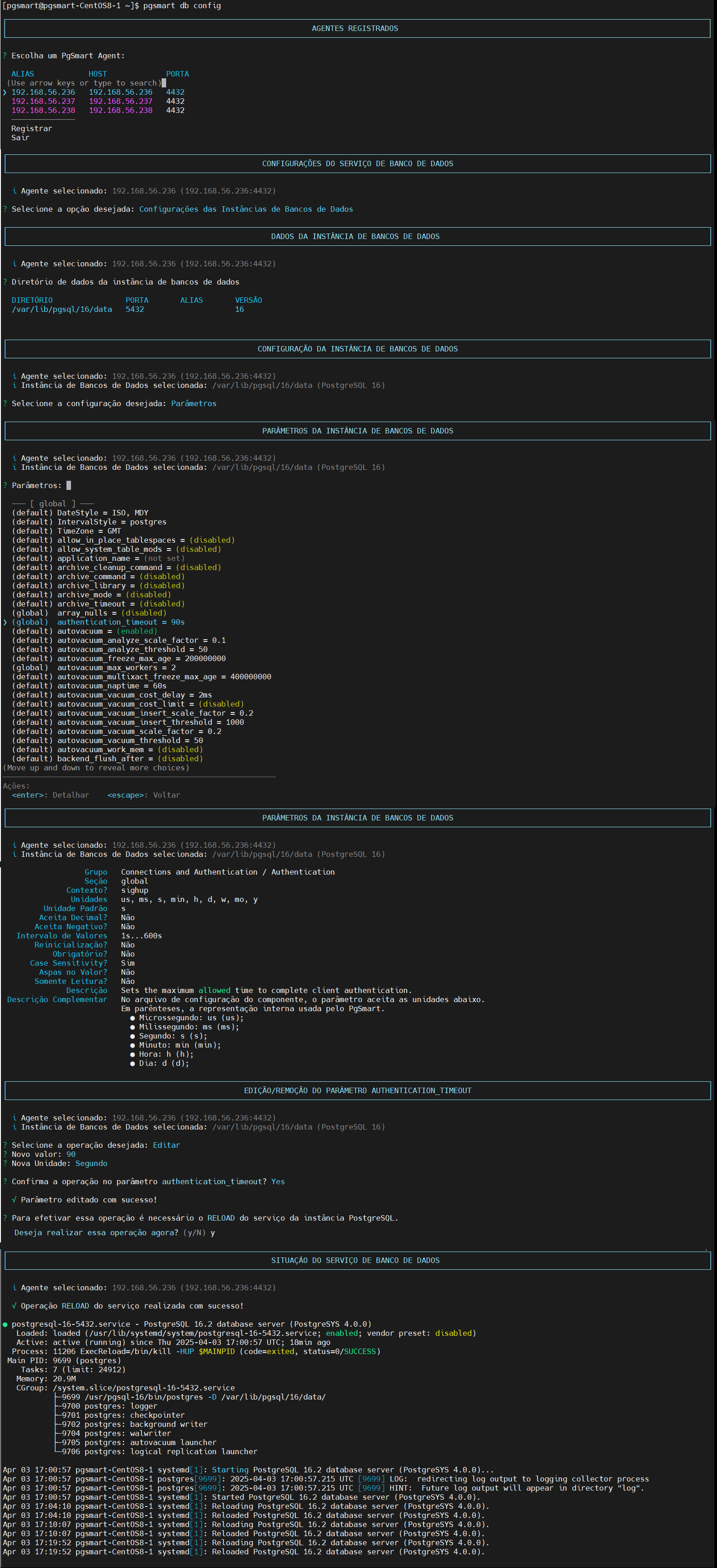Select the archive_library parameter row
717x1568 pixels.
[98, 585]
